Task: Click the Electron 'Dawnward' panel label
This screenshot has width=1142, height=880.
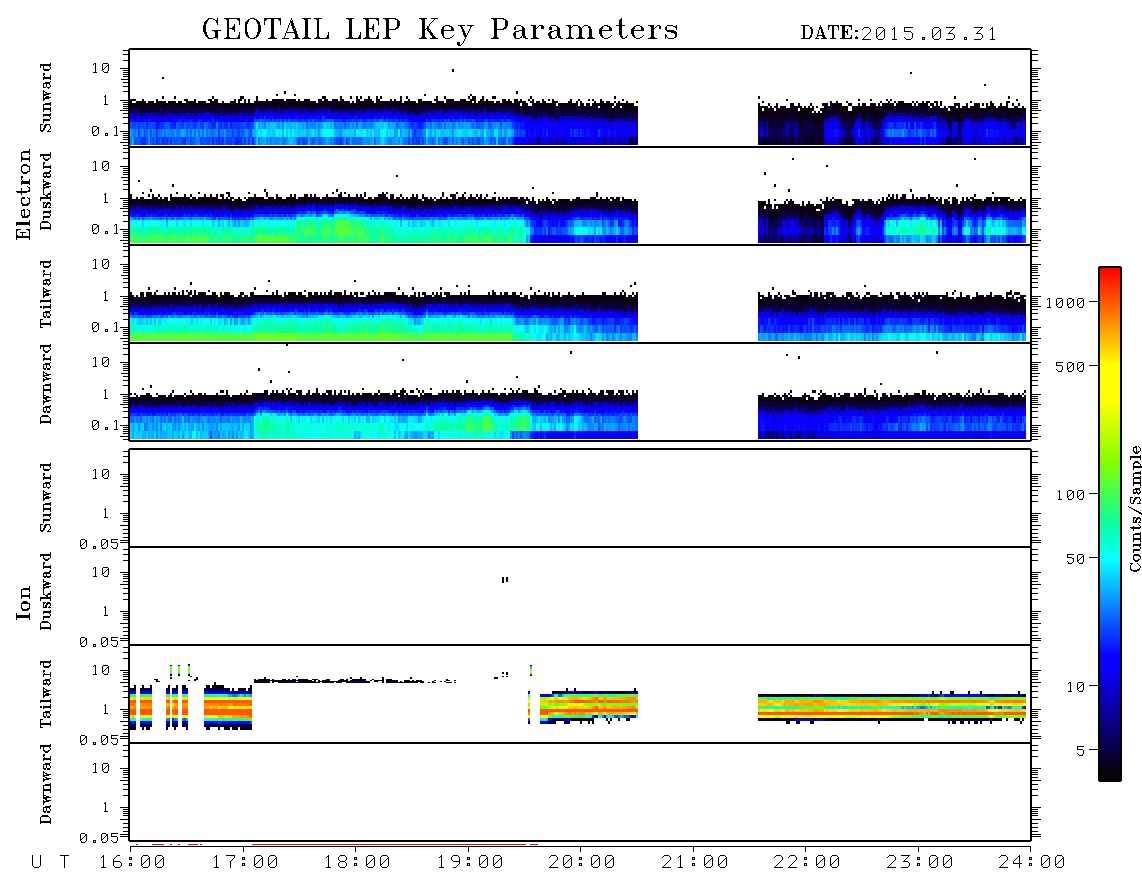Action: pos(46,384)
